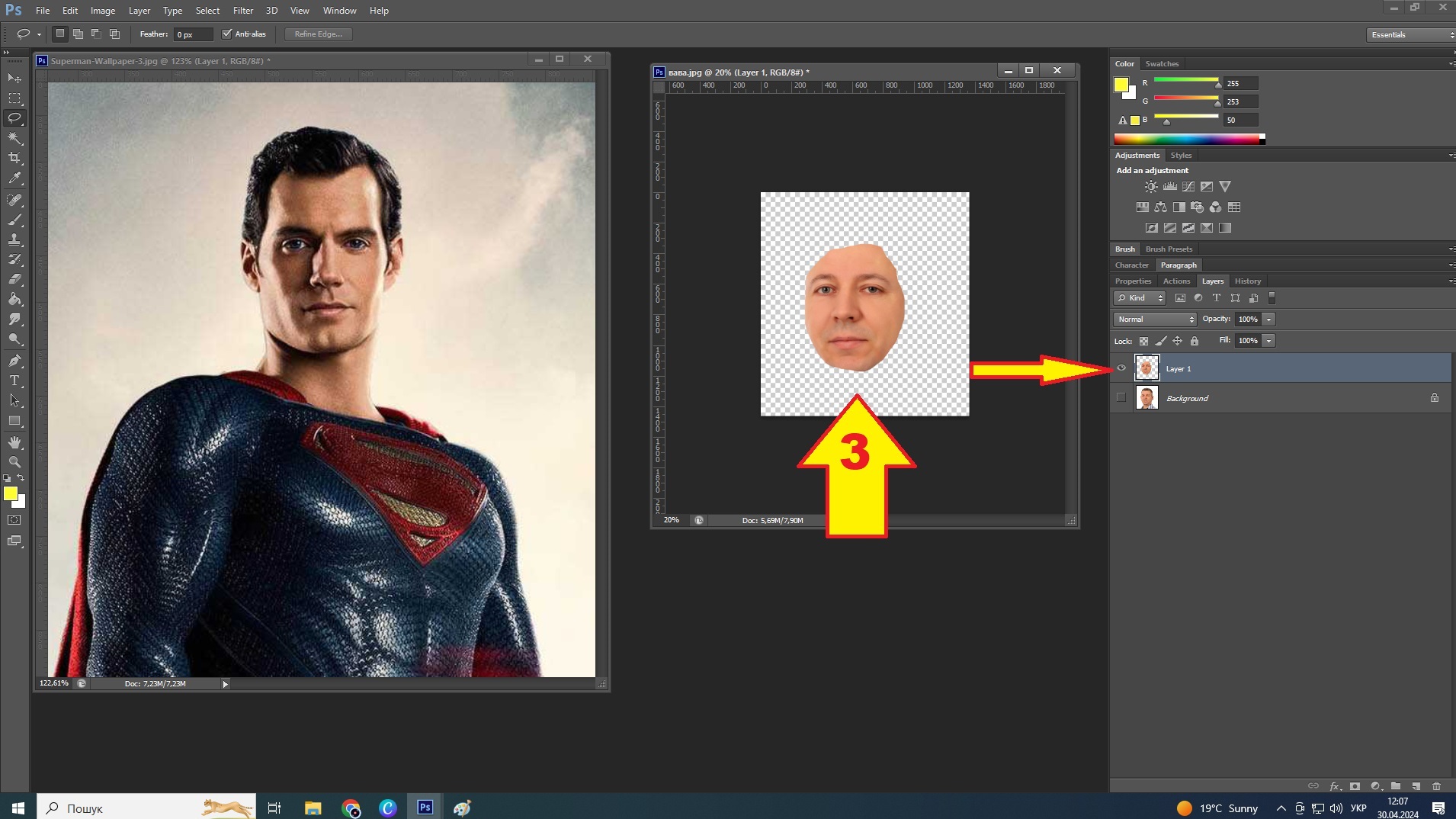Select the Zoom tool
The height and width of the screenshot is (819, 1456).
click(14, 462)
